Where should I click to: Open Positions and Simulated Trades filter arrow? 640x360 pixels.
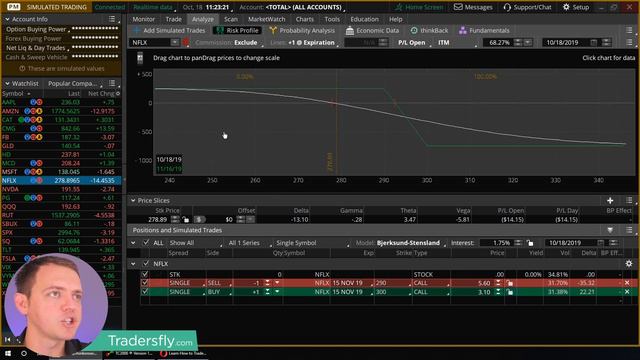[610, 230]
